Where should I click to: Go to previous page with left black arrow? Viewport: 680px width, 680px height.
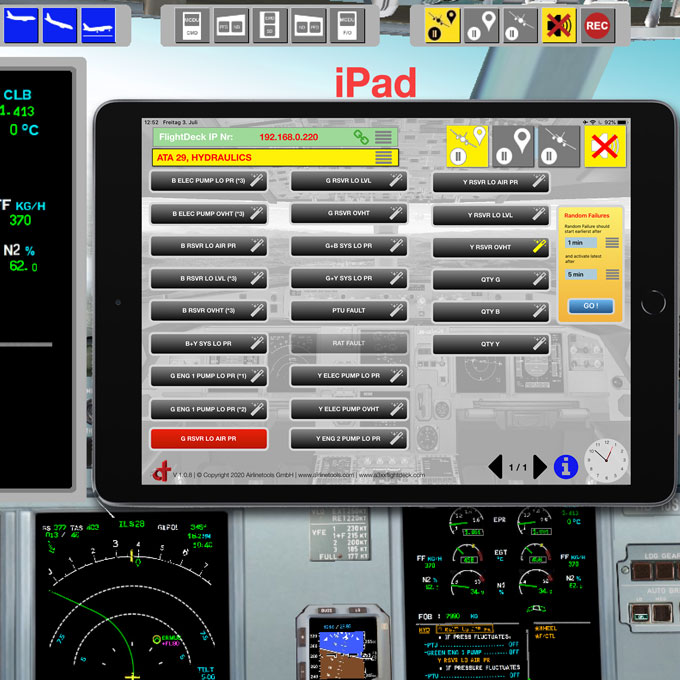495,467
